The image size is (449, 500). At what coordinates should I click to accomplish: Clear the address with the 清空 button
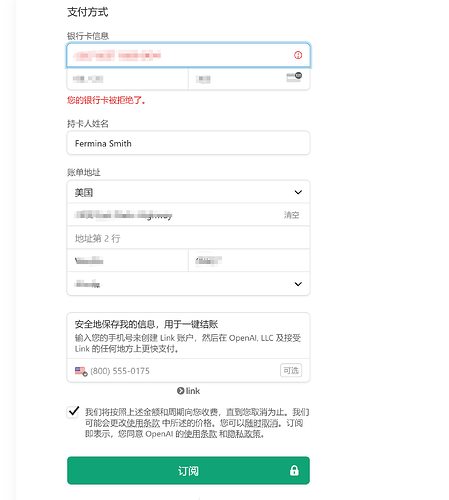pyautogui.click(x=291, y=215)
